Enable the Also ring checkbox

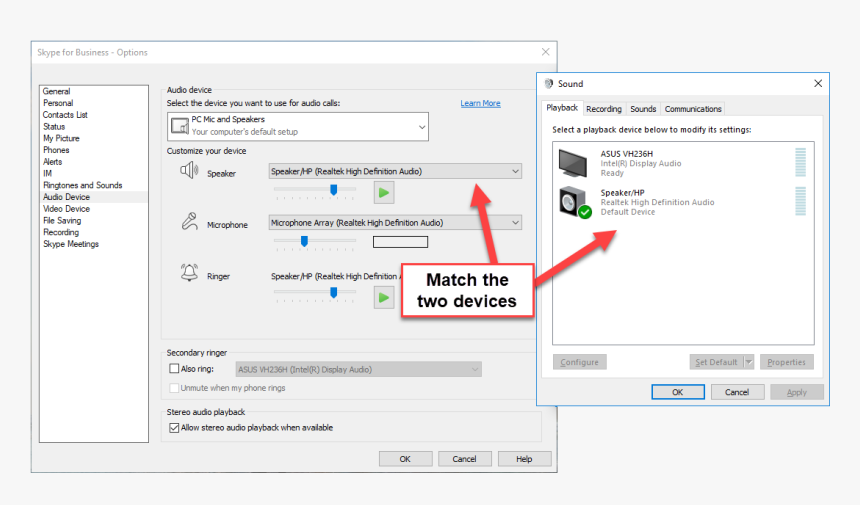[174, 368]
